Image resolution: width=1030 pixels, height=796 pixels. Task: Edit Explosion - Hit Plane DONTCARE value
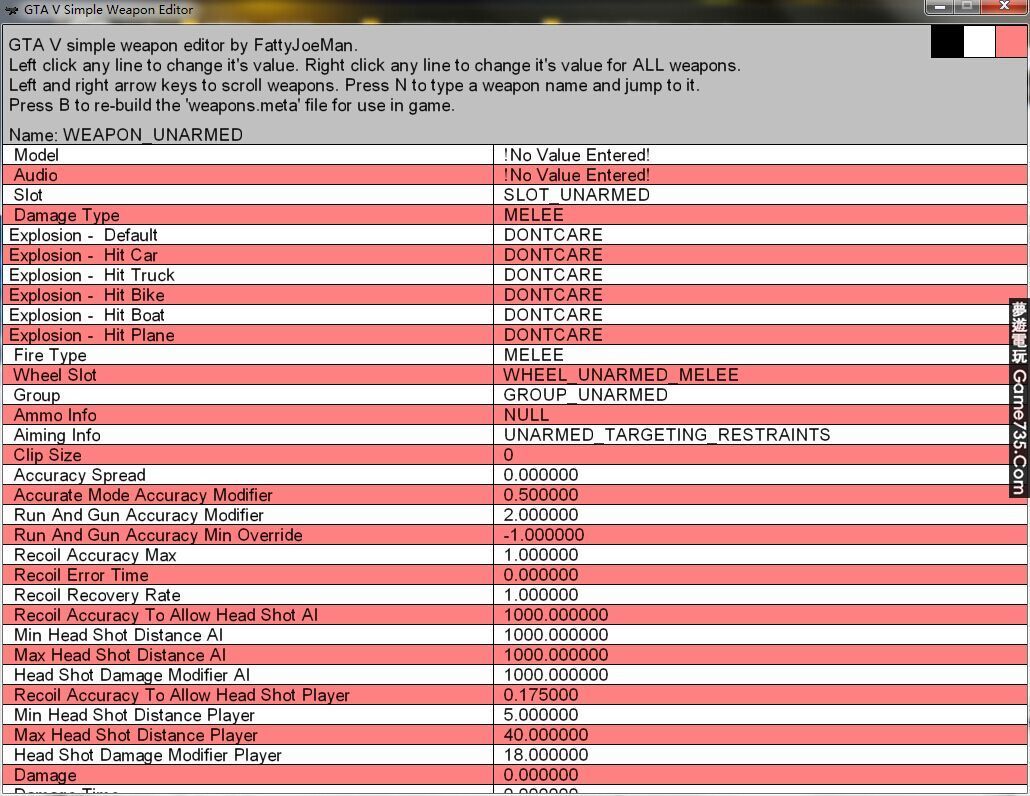point(553,336)
